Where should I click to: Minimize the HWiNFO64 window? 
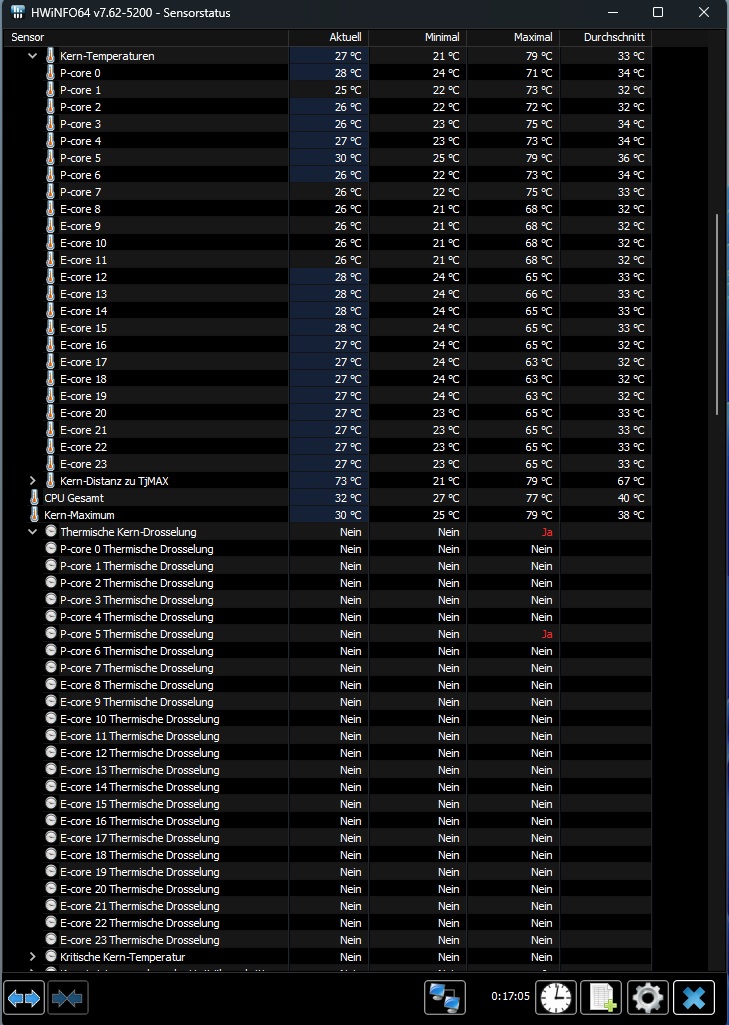pyautogui.click(x=613, y=12)
